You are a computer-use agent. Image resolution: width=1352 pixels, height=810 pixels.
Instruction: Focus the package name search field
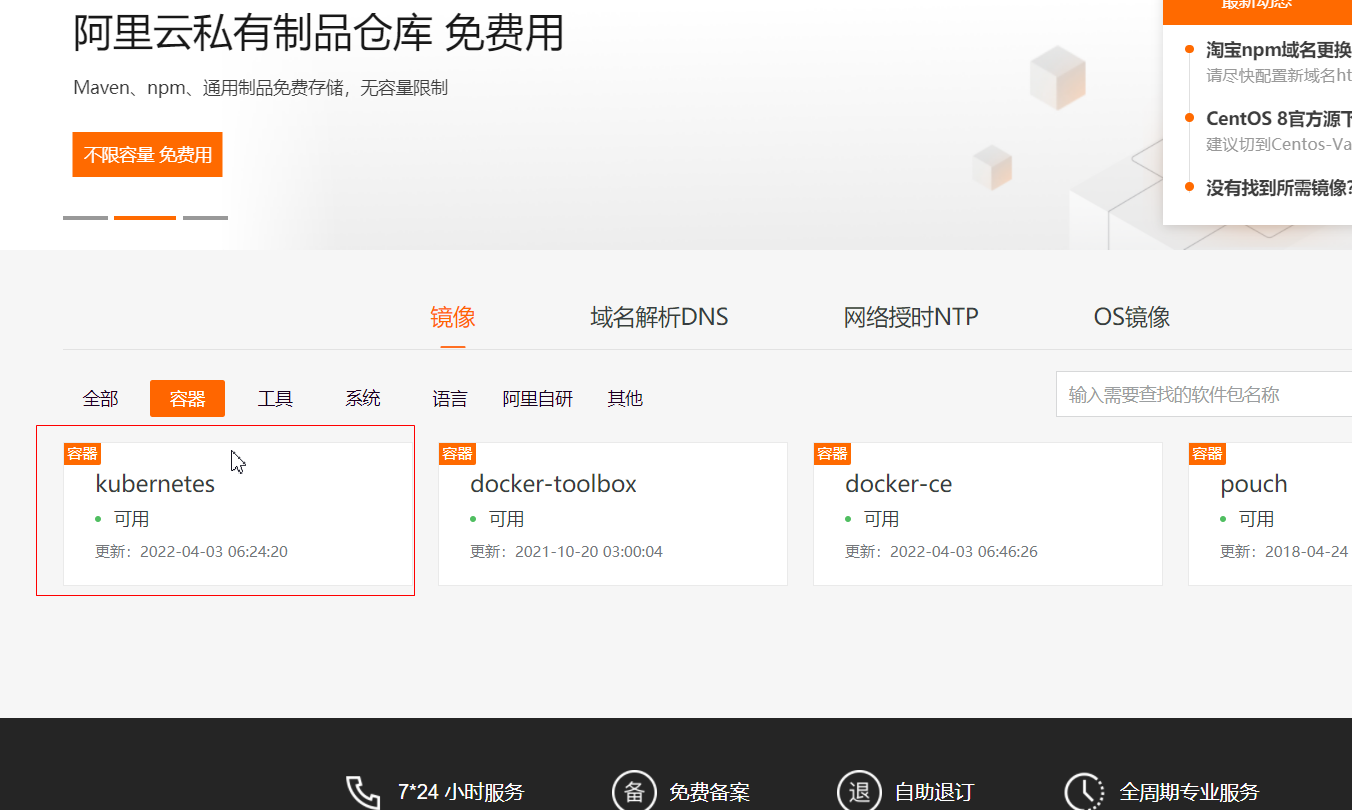[1204, 394]
